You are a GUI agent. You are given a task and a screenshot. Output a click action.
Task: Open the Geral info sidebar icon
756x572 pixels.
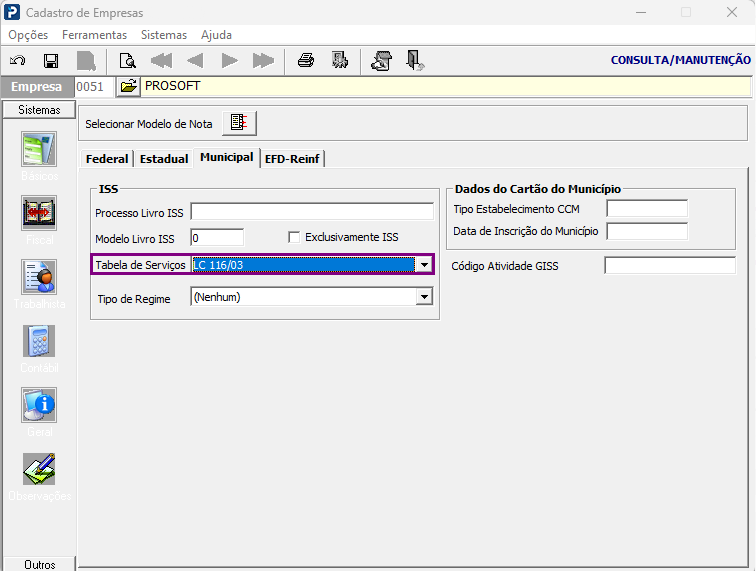[x=39, y=405]
